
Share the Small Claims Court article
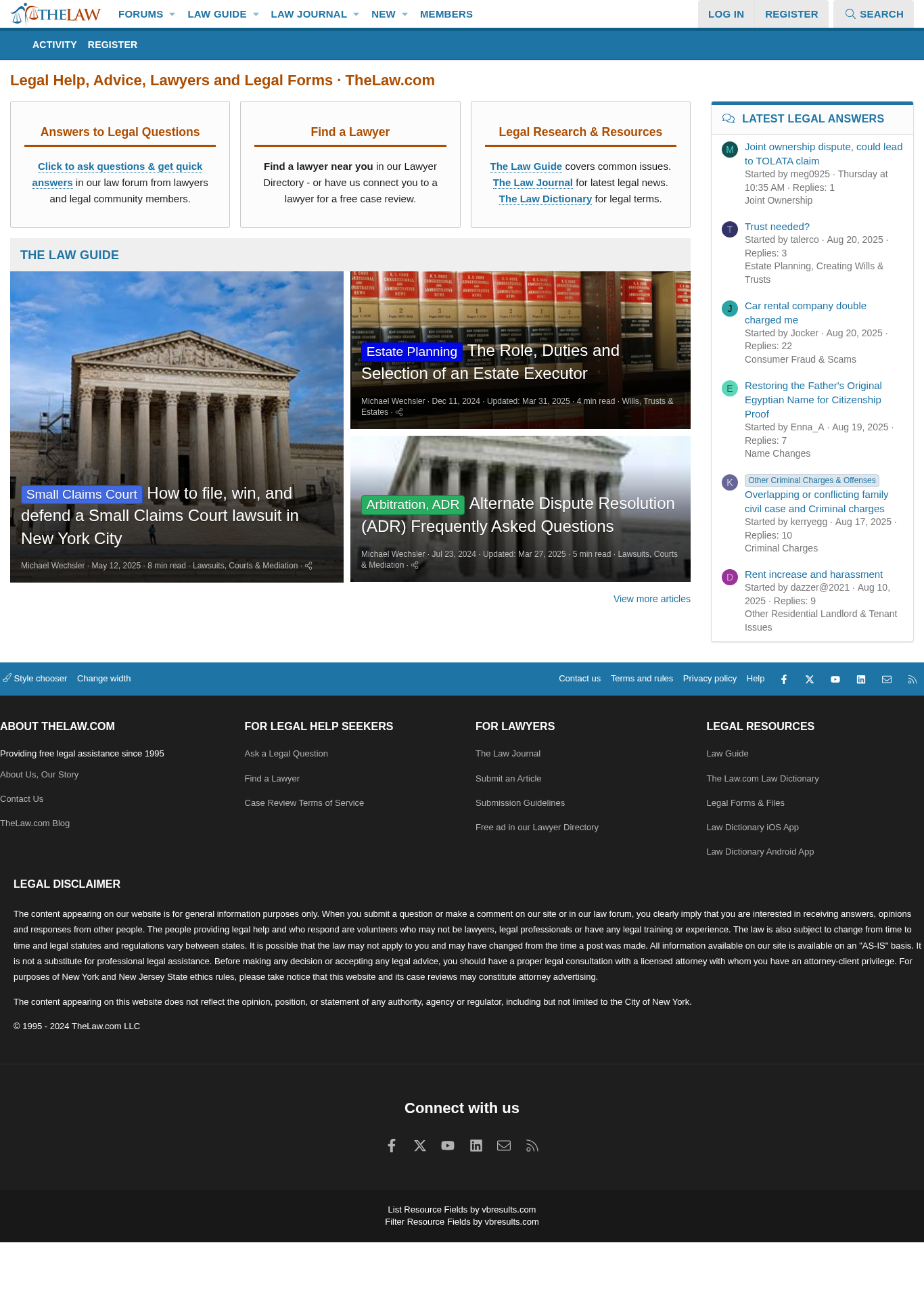(x=308, y=566)
